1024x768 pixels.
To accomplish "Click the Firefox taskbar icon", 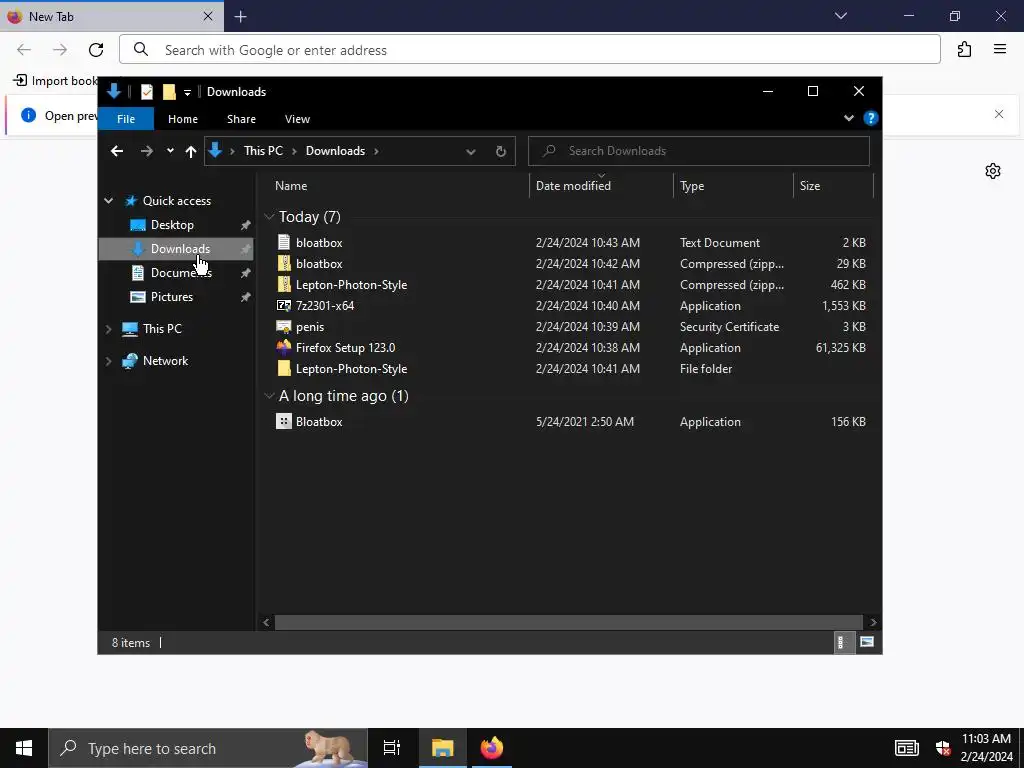I will pyautogui.click(x=492, y=748).
